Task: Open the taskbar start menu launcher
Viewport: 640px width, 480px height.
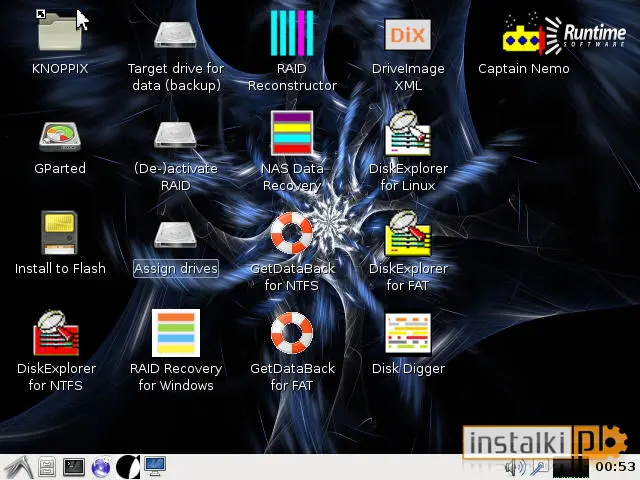Action: (18, 467)
